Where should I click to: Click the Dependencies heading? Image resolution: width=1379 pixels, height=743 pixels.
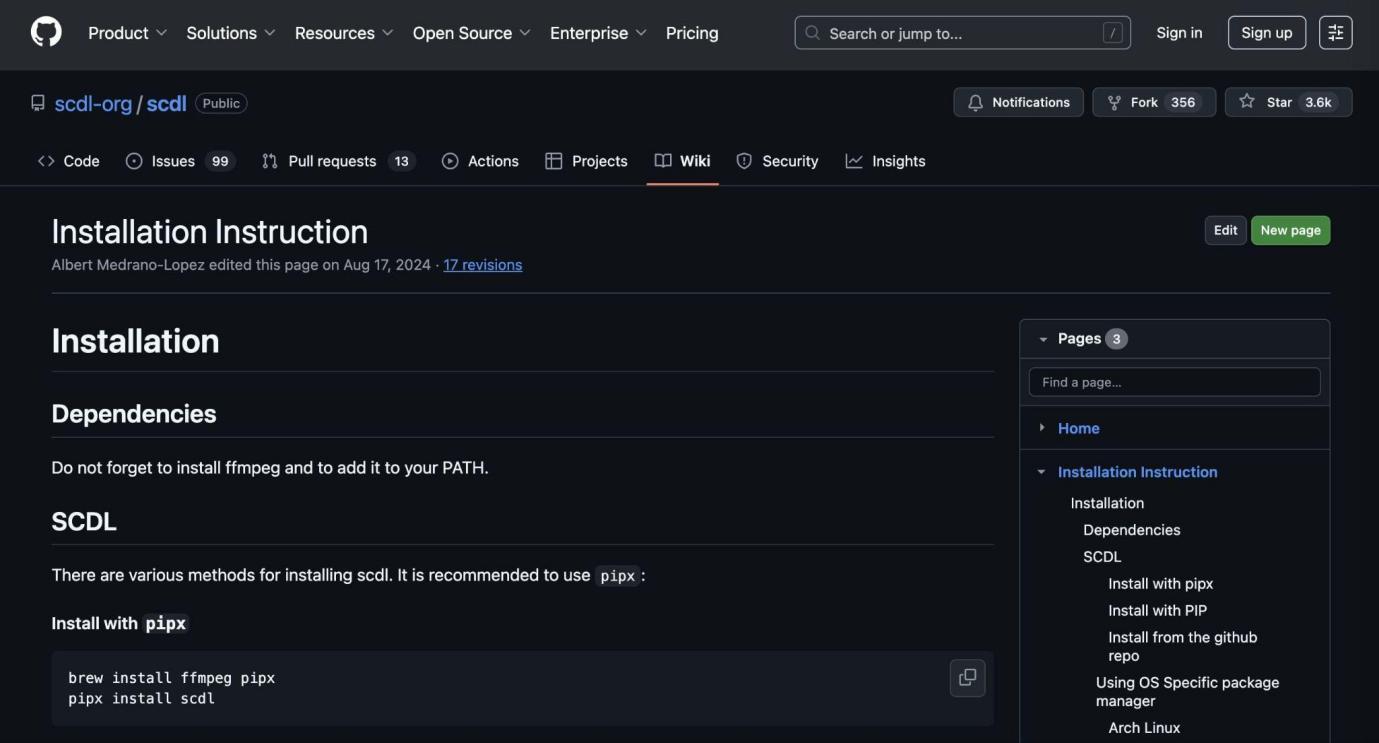click(x=134, y=414)
